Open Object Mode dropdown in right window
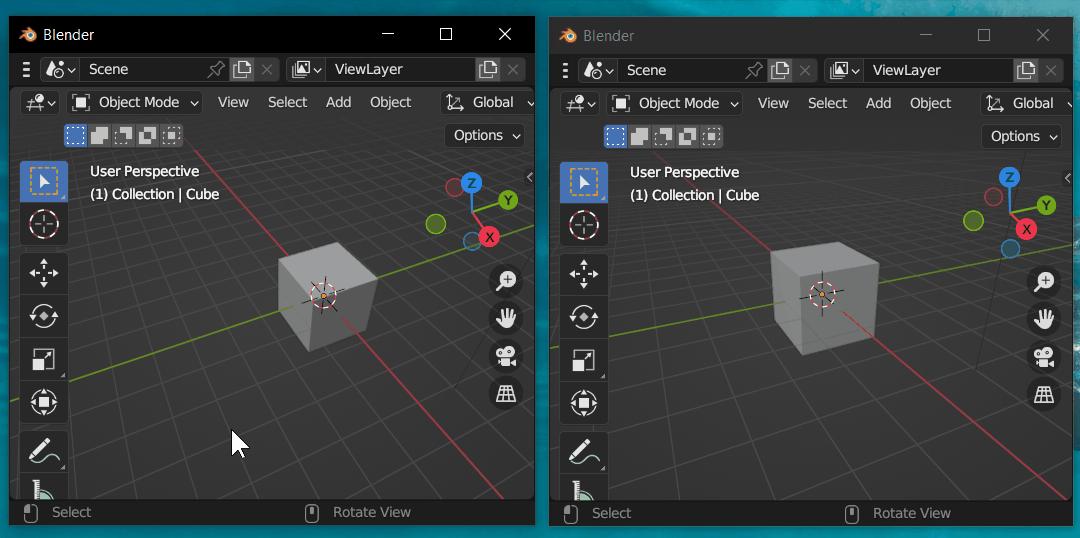This screenshot has height=538, width=1080. pos(674,103)
